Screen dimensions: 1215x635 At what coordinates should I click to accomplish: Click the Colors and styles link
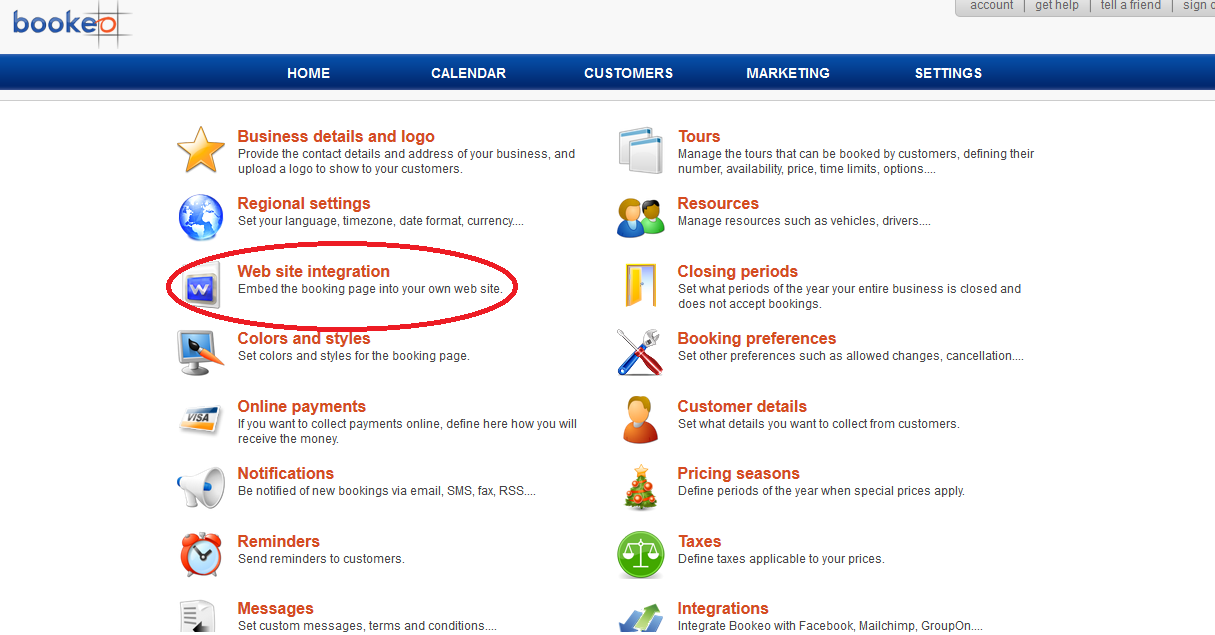304,338
